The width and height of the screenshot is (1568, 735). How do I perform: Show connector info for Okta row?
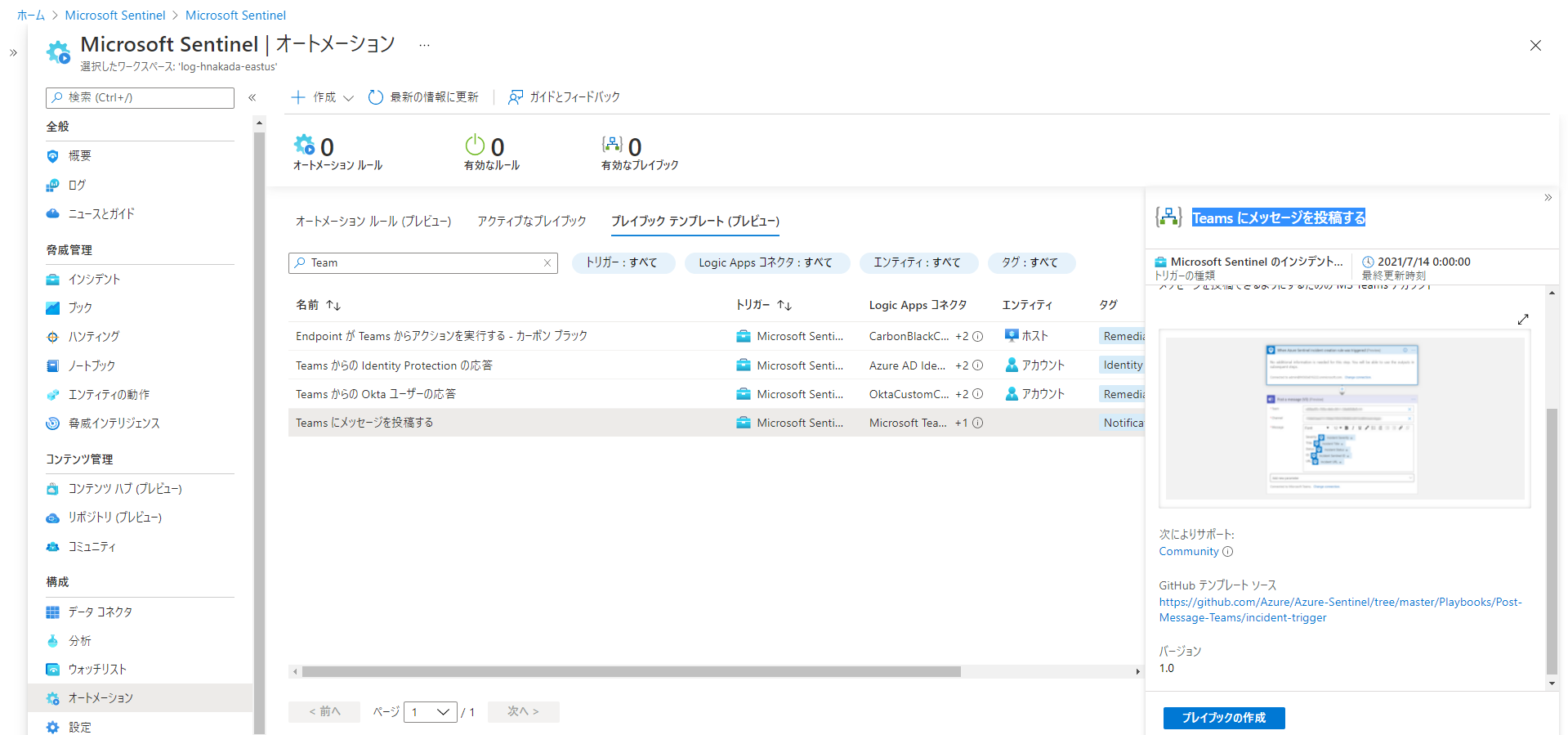coord(977,394)
